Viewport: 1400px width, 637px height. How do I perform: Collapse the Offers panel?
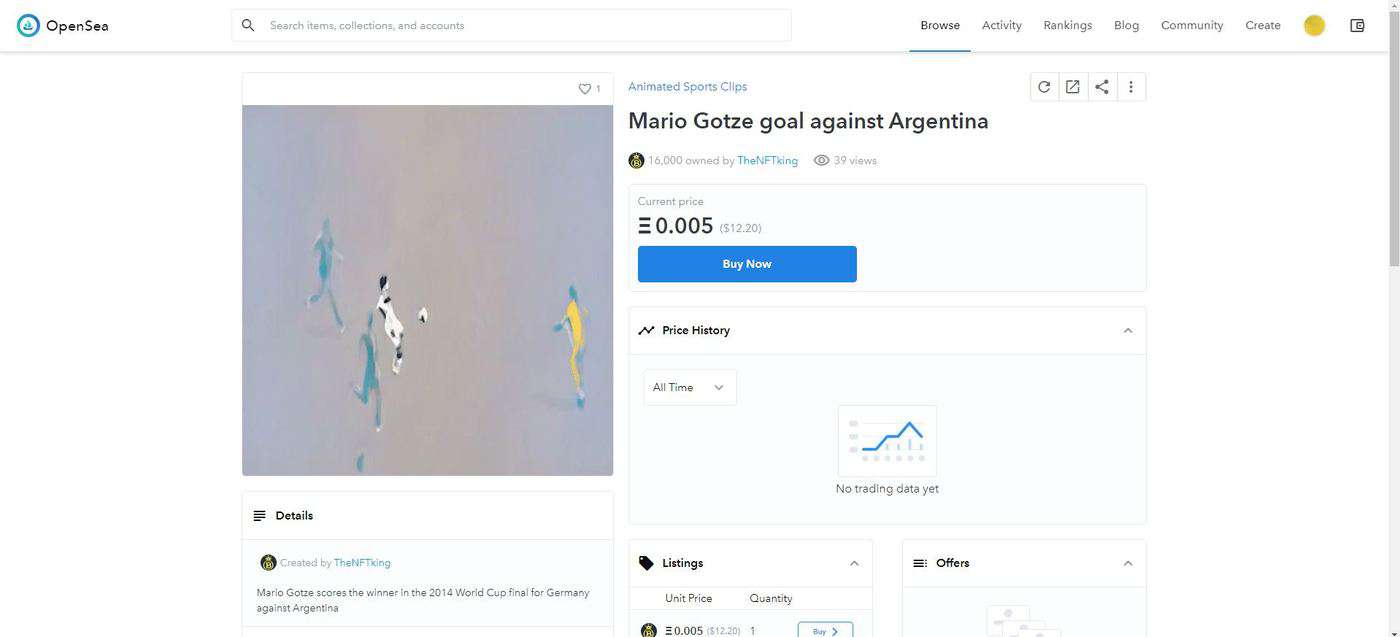tap(1128, 564)
